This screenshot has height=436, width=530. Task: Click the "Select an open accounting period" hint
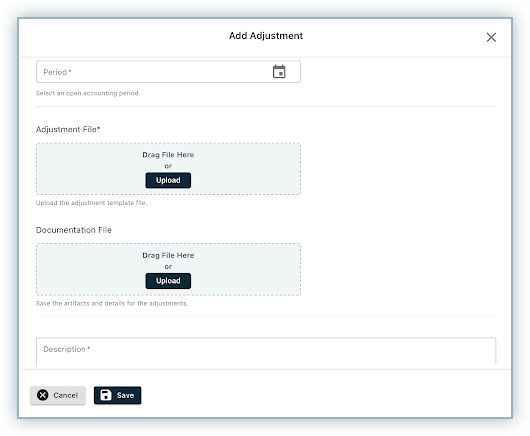pyautogui.click(x=88, y=93)
